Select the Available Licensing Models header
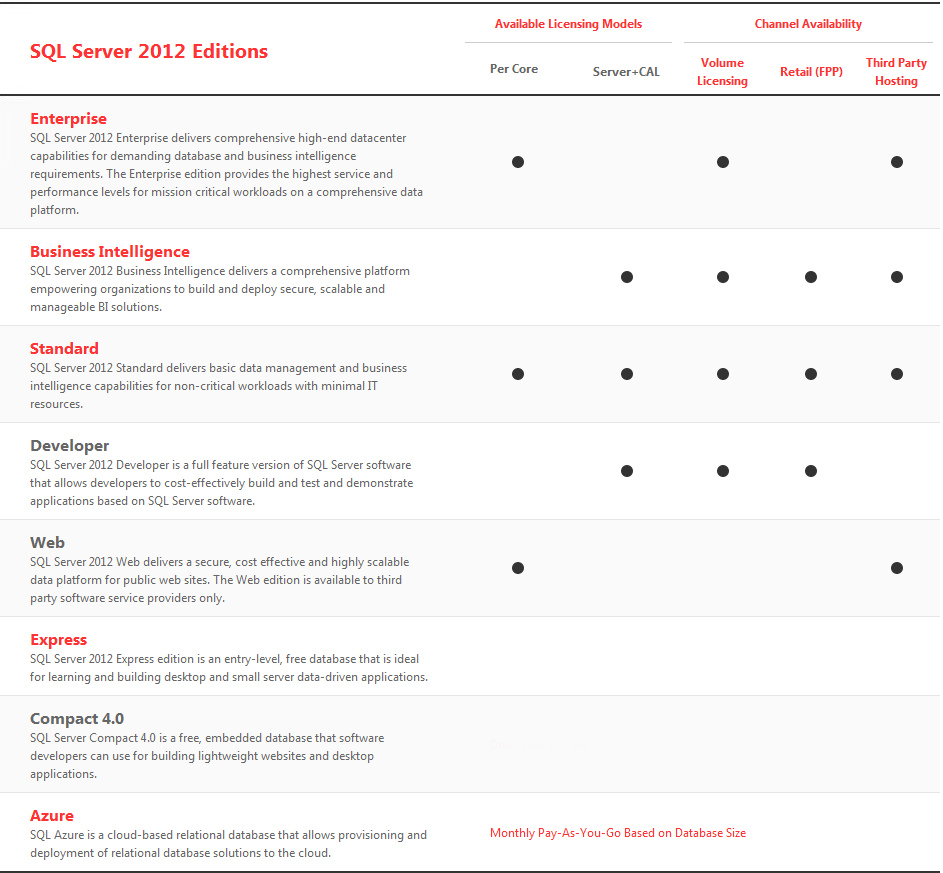This screenshot has height=873, width=943. click(568, 24)
